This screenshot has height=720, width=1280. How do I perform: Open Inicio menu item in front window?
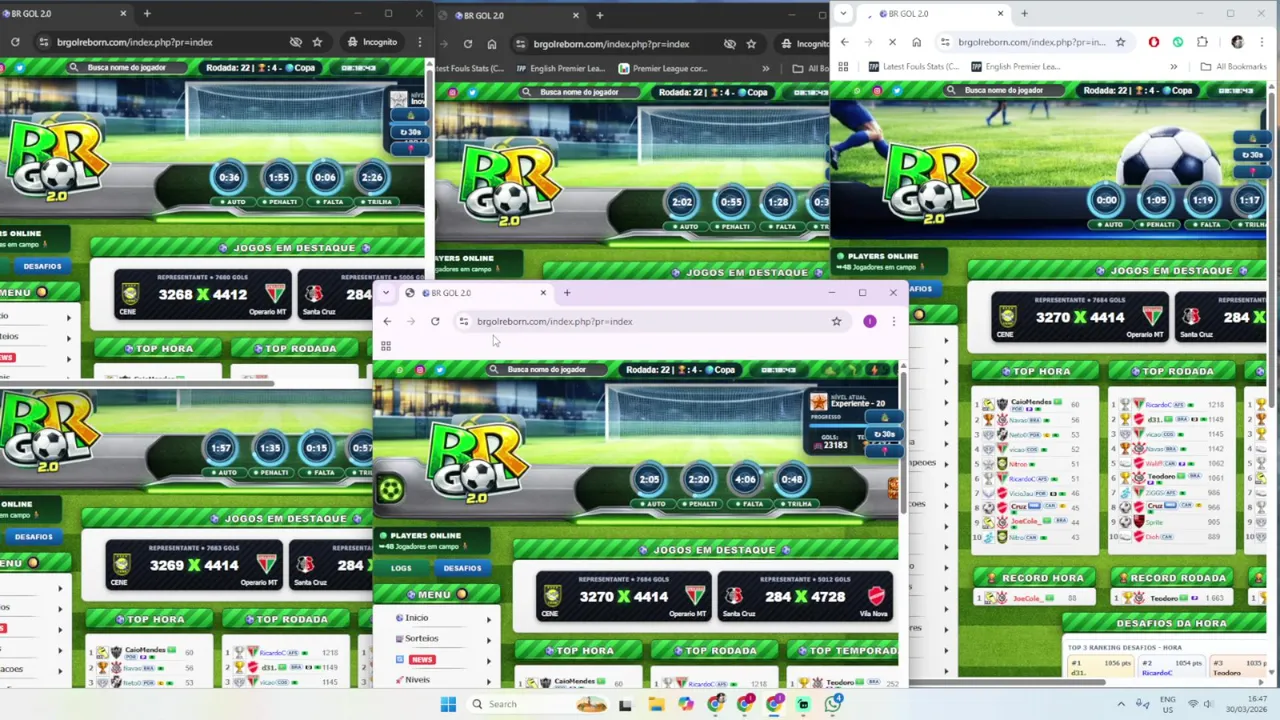[x=416, y=618]
